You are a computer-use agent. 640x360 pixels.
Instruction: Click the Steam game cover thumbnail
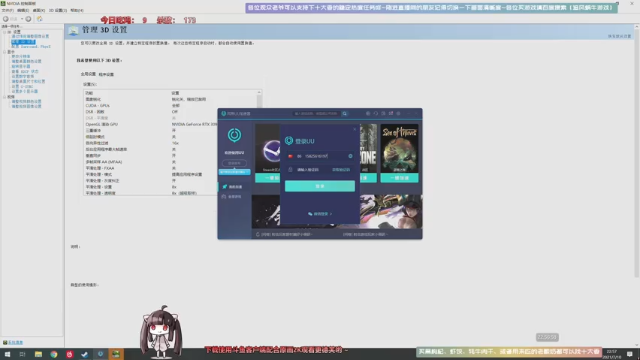tap(268, 149)
